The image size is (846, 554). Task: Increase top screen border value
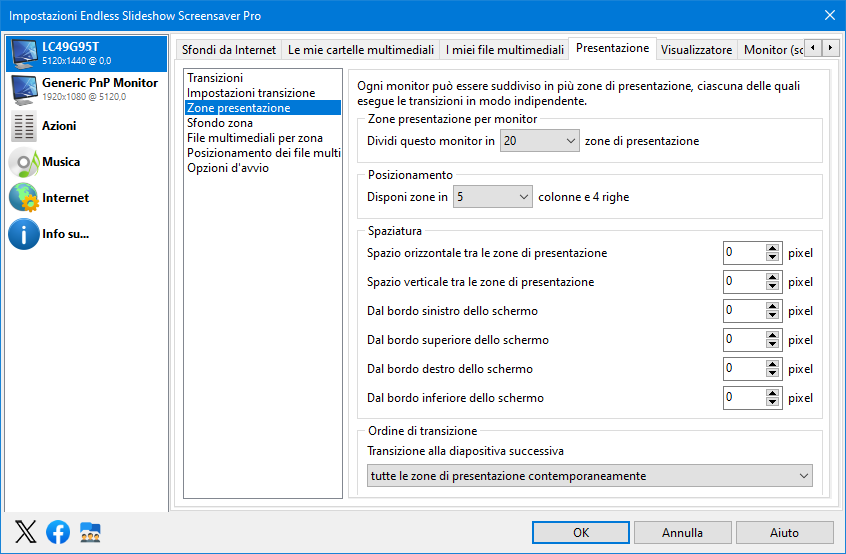click(773, 336)
